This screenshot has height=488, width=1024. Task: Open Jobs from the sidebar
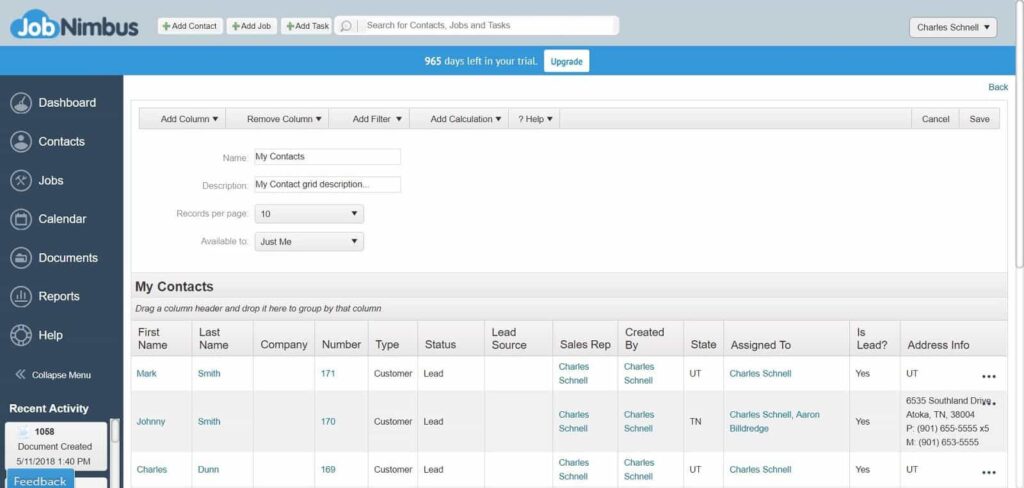coord(51,180)
